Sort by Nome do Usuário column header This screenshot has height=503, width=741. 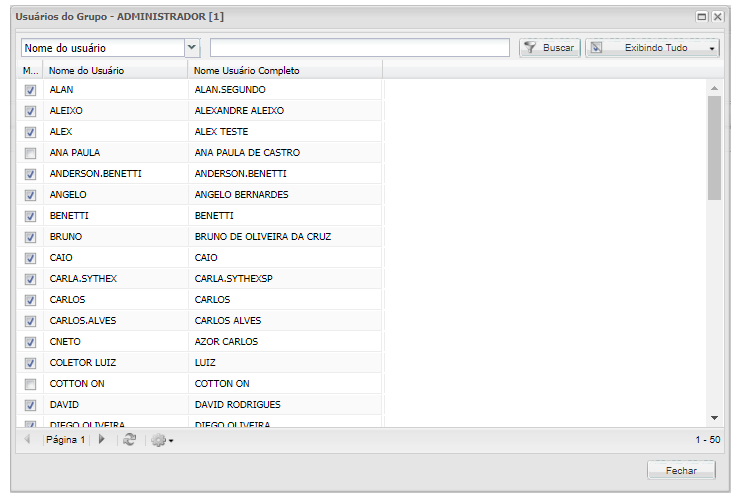tap(115, 70)
